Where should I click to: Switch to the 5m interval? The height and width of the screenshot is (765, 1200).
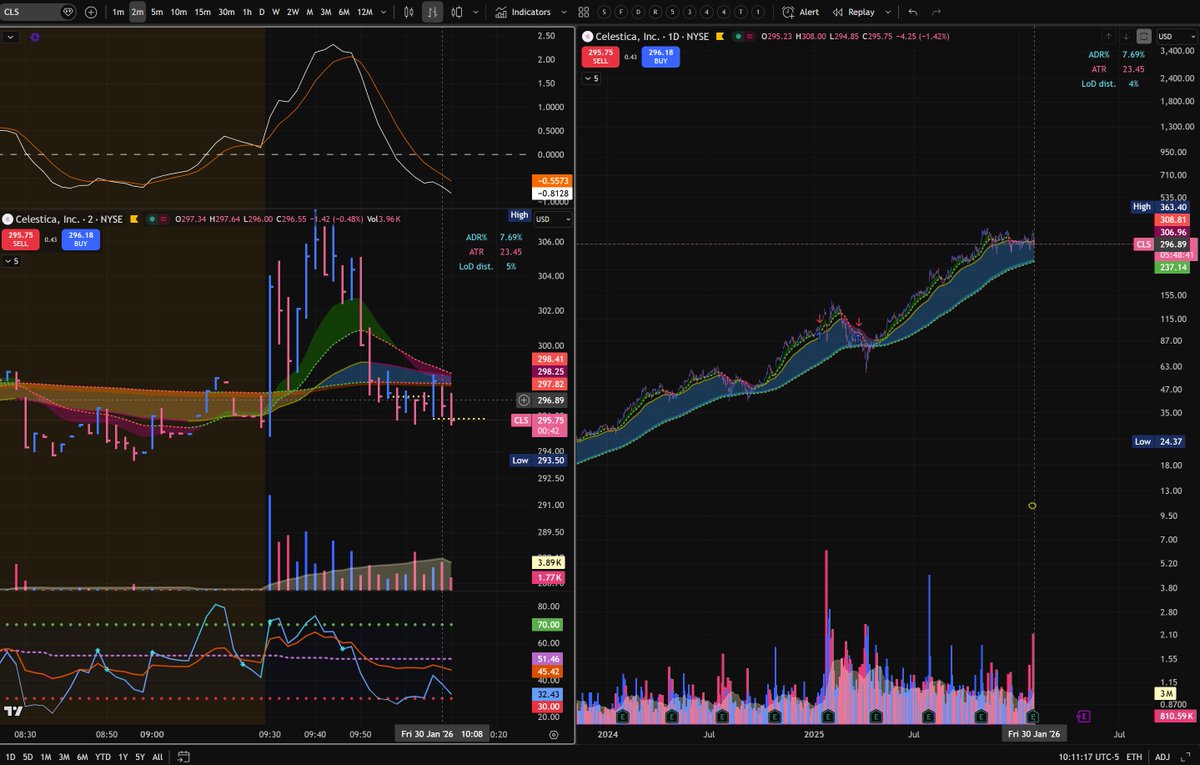pos(157,12)
